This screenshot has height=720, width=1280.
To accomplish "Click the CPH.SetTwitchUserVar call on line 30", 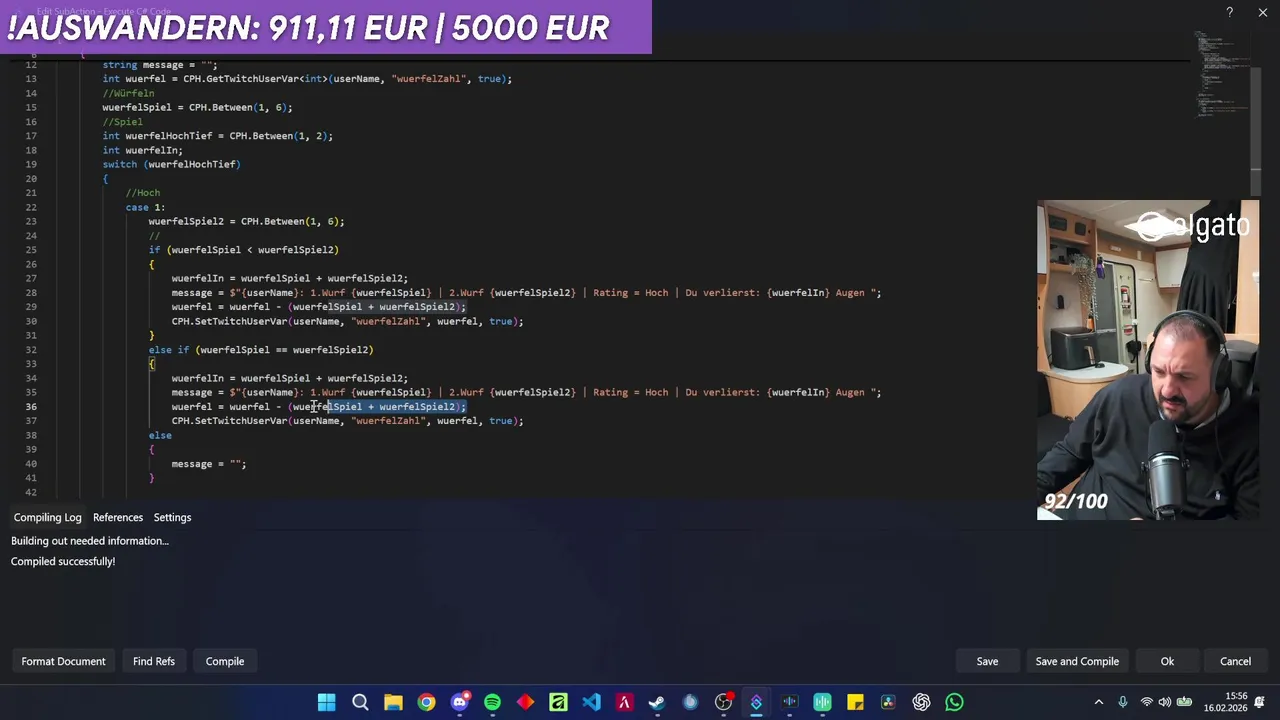I will click(x=348, y=321).
